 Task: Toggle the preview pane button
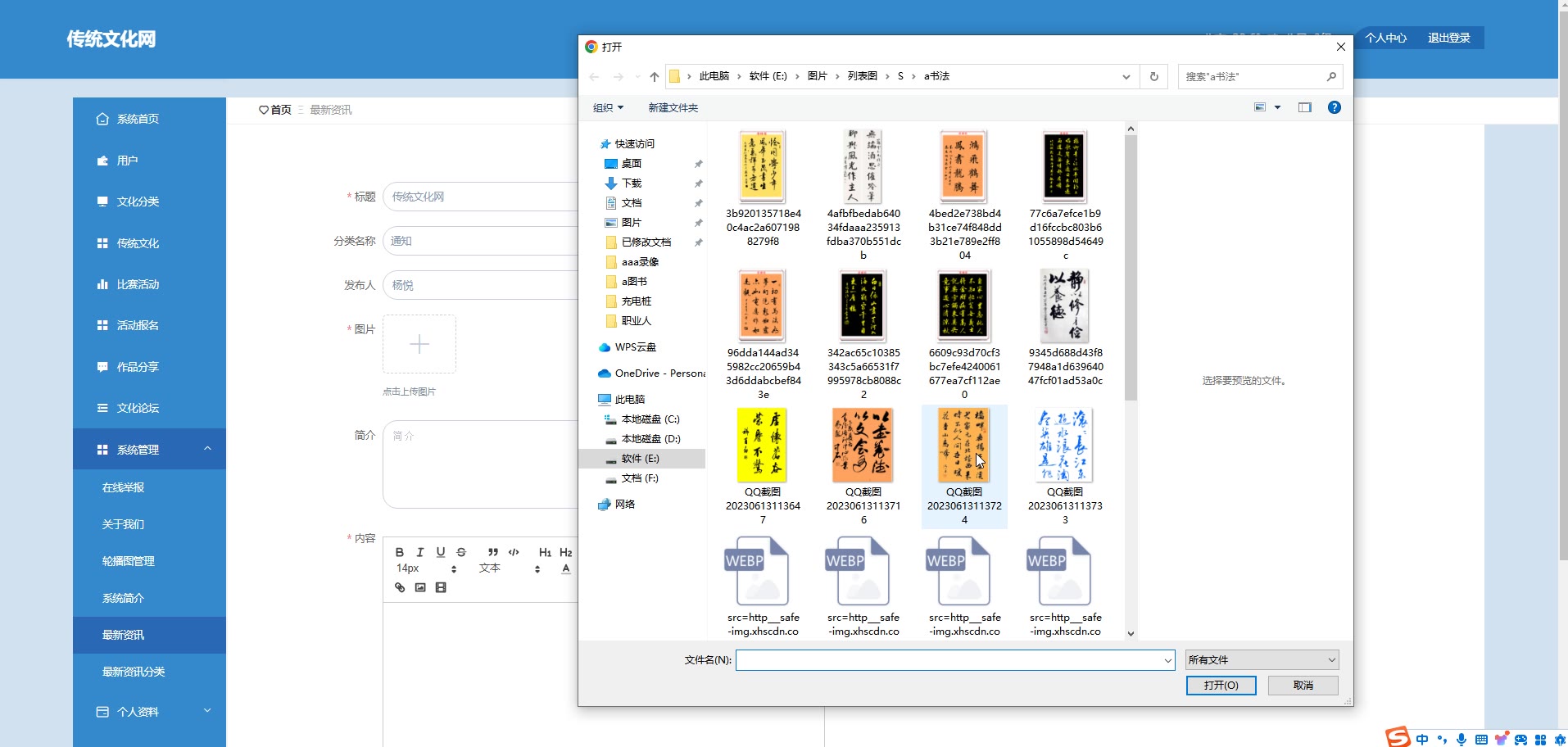coord(1304,107)
